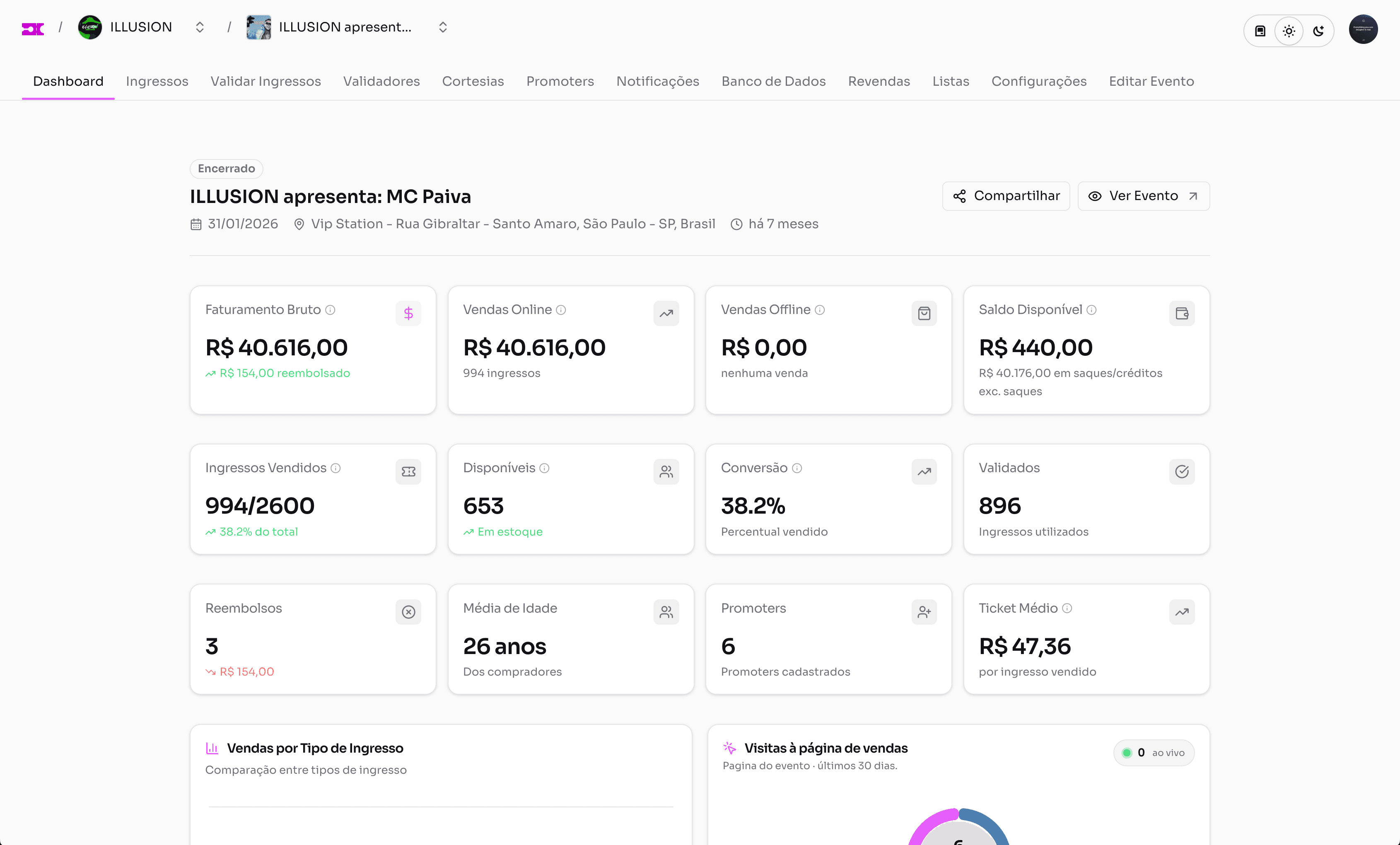
Task: Click the info icon next to Vendas Offline
Action: [x=819, y=310]
